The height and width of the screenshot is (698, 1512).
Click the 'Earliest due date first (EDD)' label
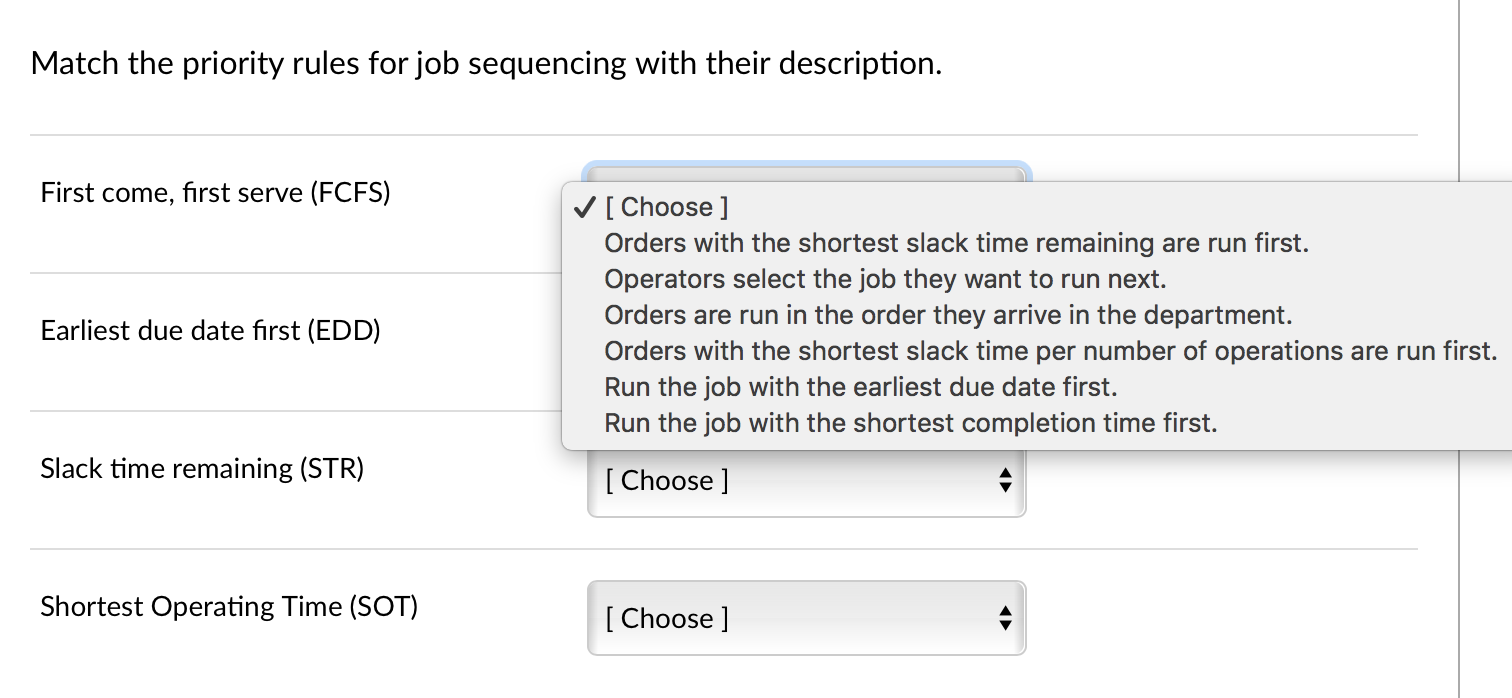(210, 330)
